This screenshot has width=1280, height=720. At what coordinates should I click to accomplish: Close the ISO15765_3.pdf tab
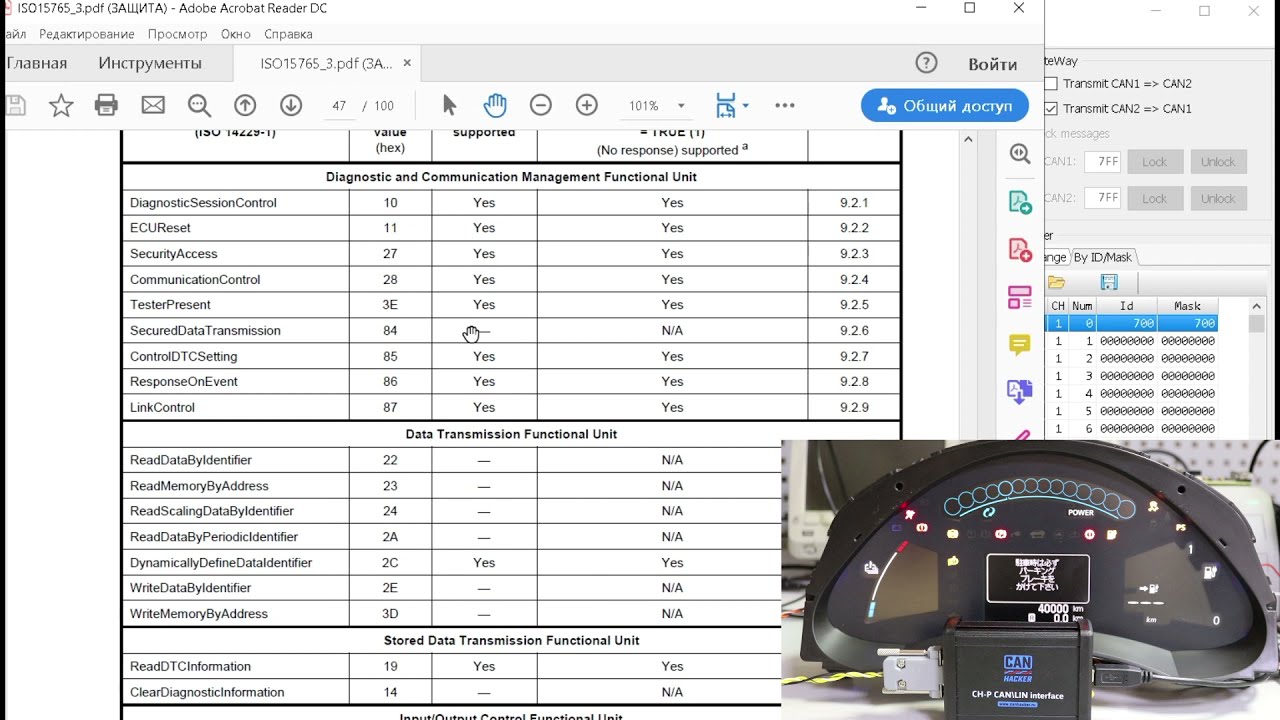pos(407,63)
